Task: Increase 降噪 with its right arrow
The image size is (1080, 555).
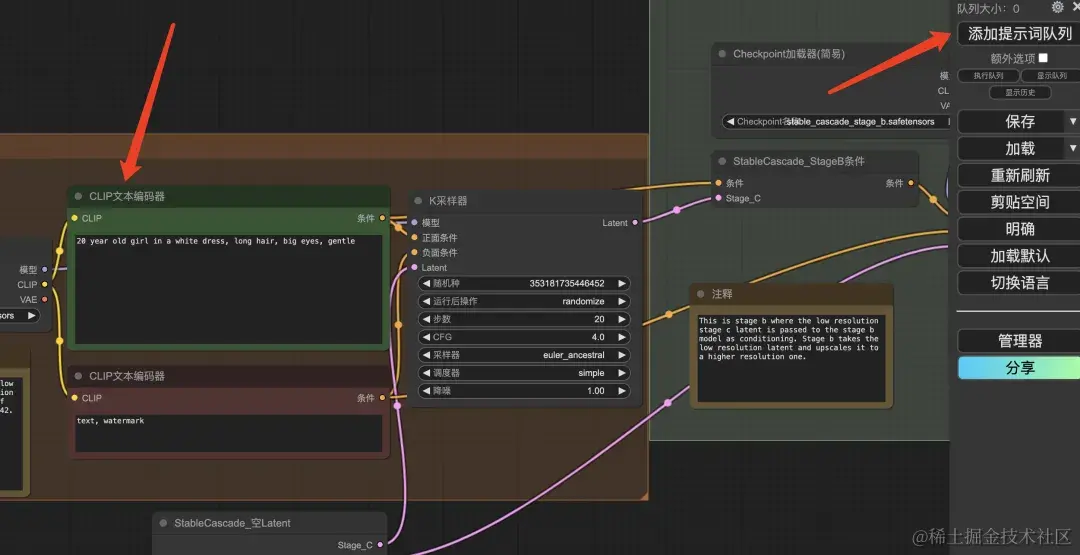Action: pyautogui.click(x=622, y=391)
